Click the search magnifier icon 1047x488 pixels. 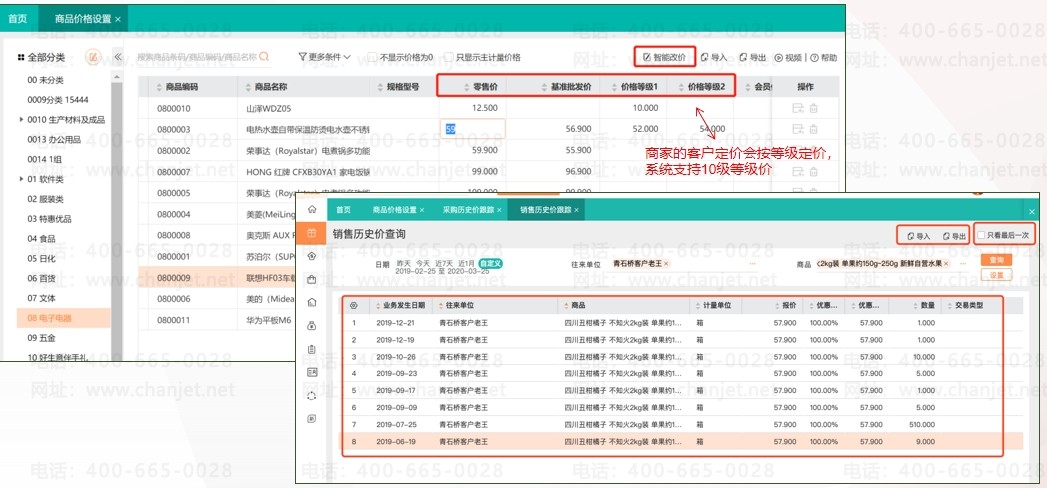pyautogui.click(x=264, y=57)
